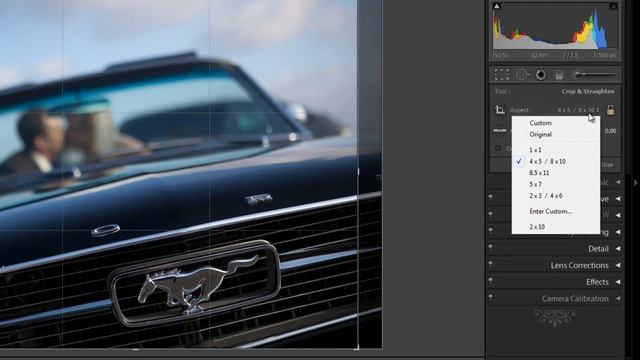Select the 2 x 10 custom ratio
Viewport: 640px width, 360px height.
pos(556,227)
